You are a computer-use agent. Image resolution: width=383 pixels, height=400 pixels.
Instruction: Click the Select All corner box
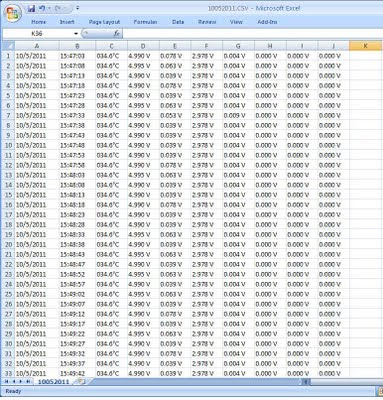coord(8,46)
